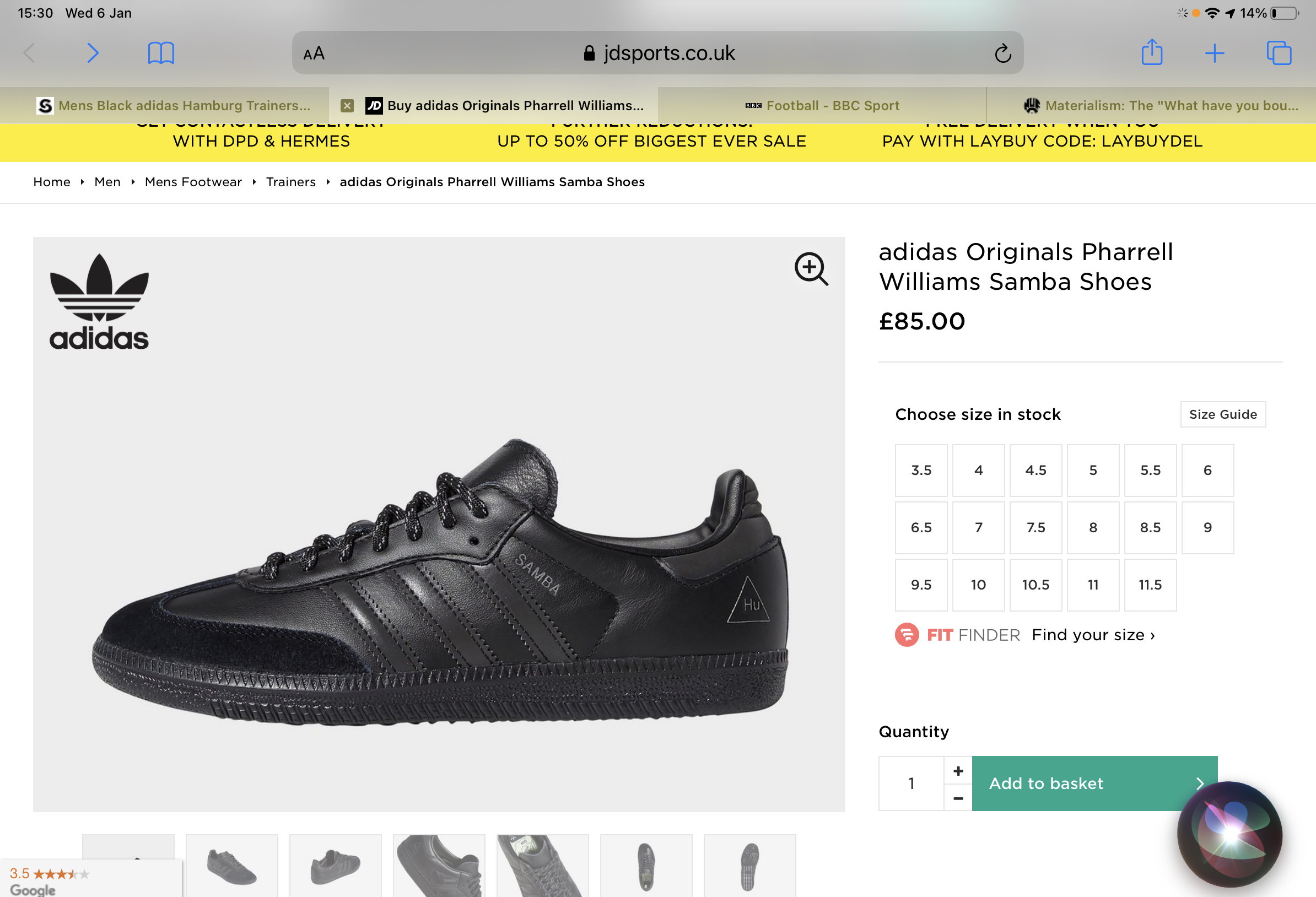Open the Safari share sheet

pos(1151,53)
